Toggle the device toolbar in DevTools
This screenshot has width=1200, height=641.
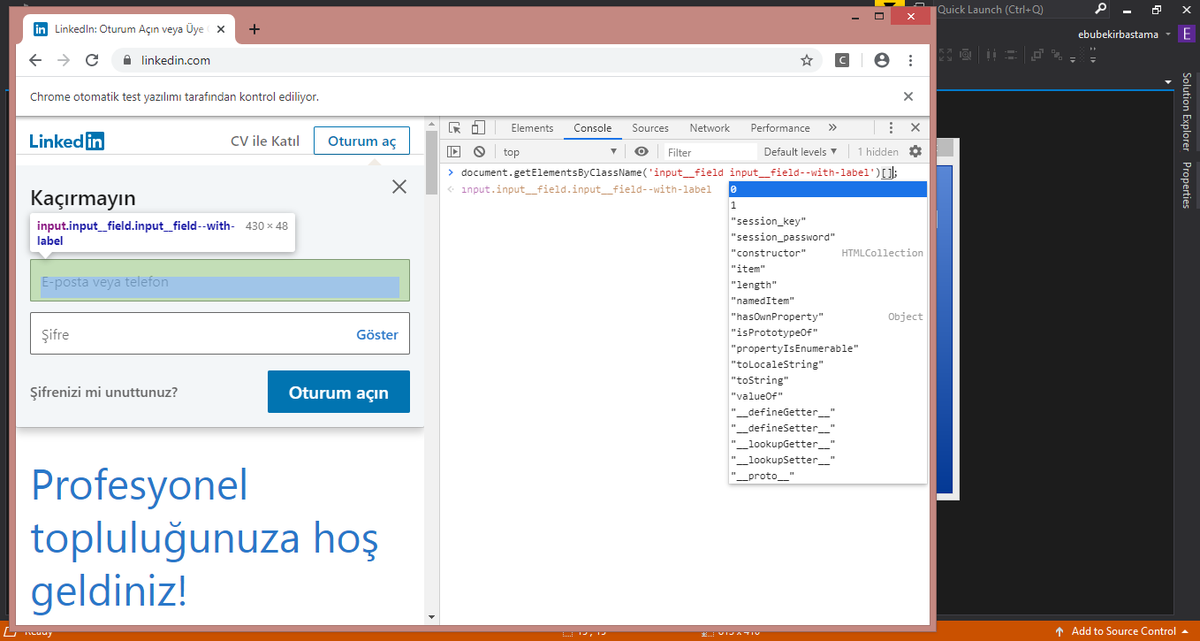click(477, 127)
